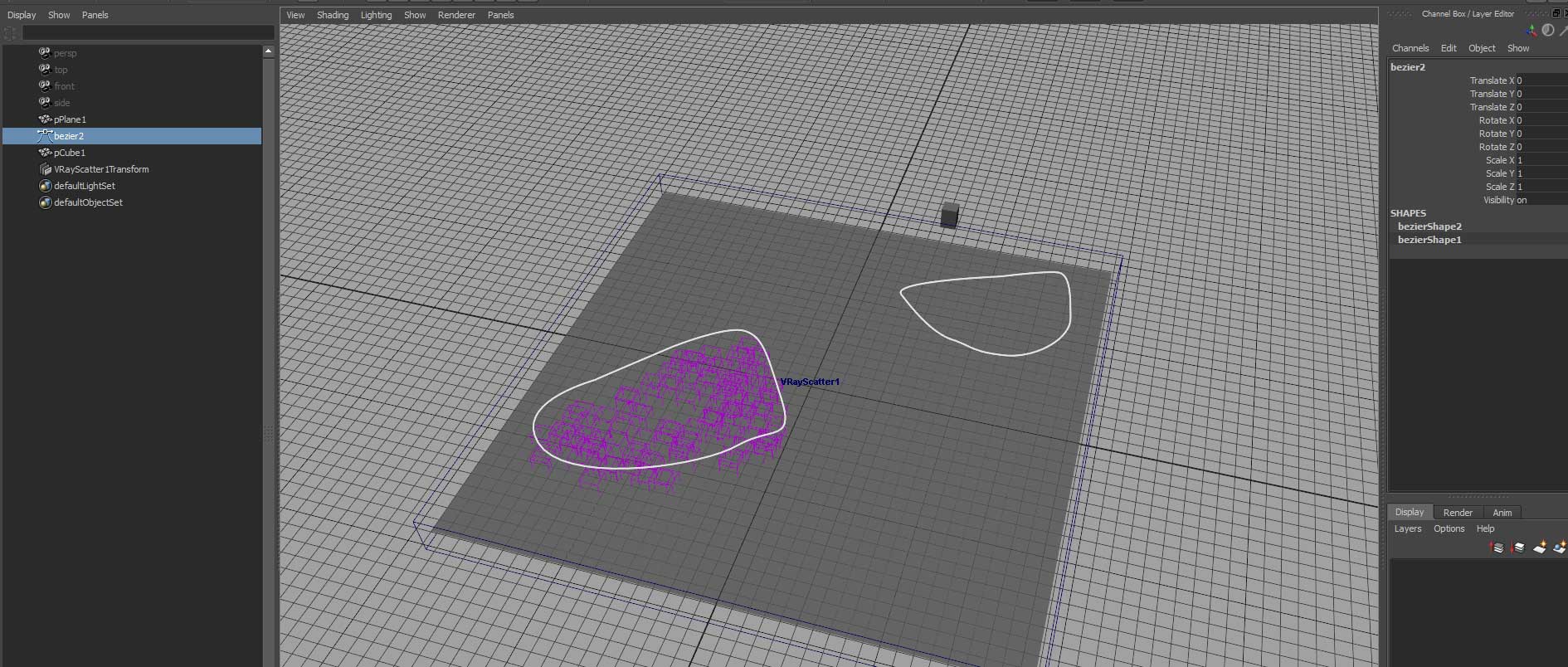Click the front camera icon in Outliner
1568x667 pixels.
click(x=45, y=85)
